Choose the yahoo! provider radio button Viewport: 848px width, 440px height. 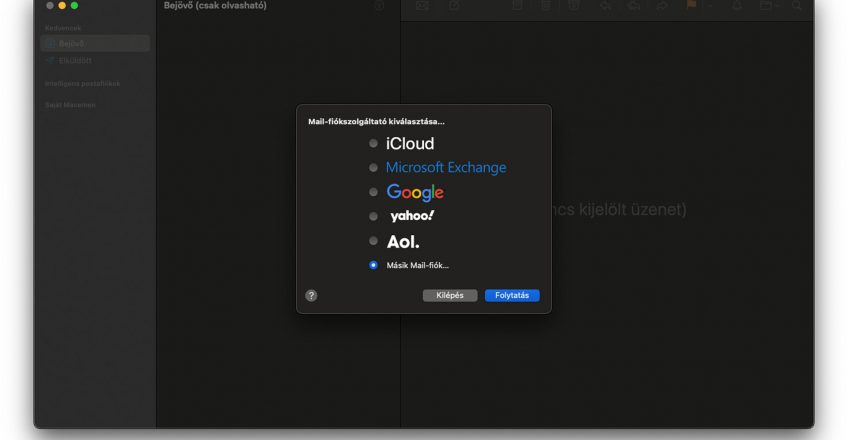pyautogui.click(x=373, y=216)
